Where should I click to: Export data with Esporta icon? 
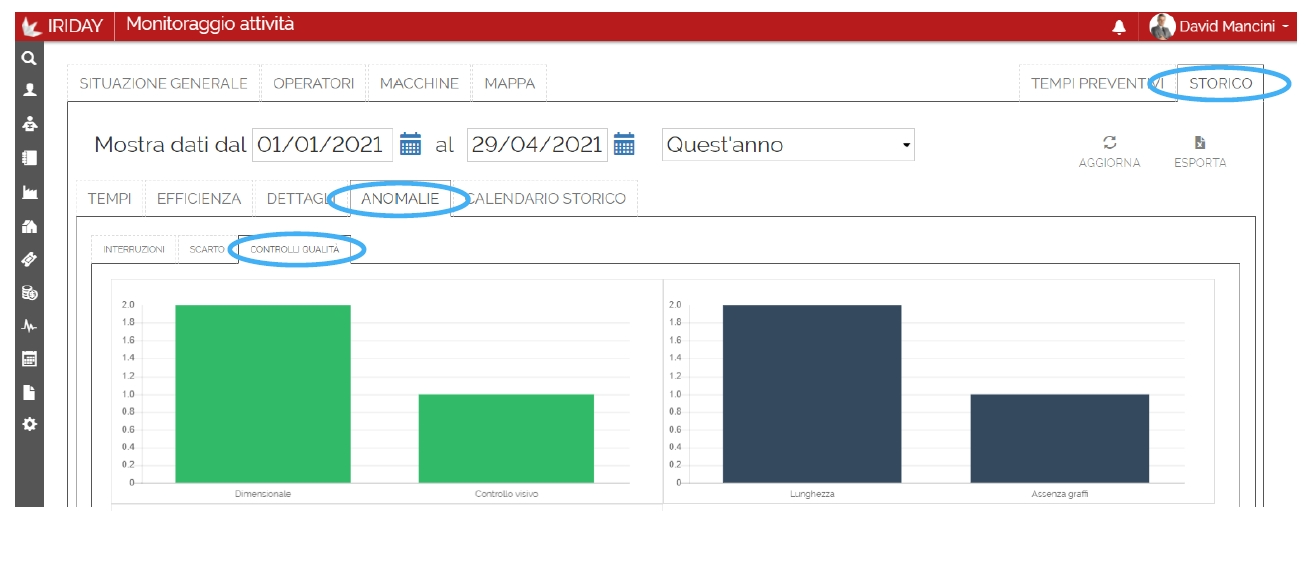point(1200,143)
